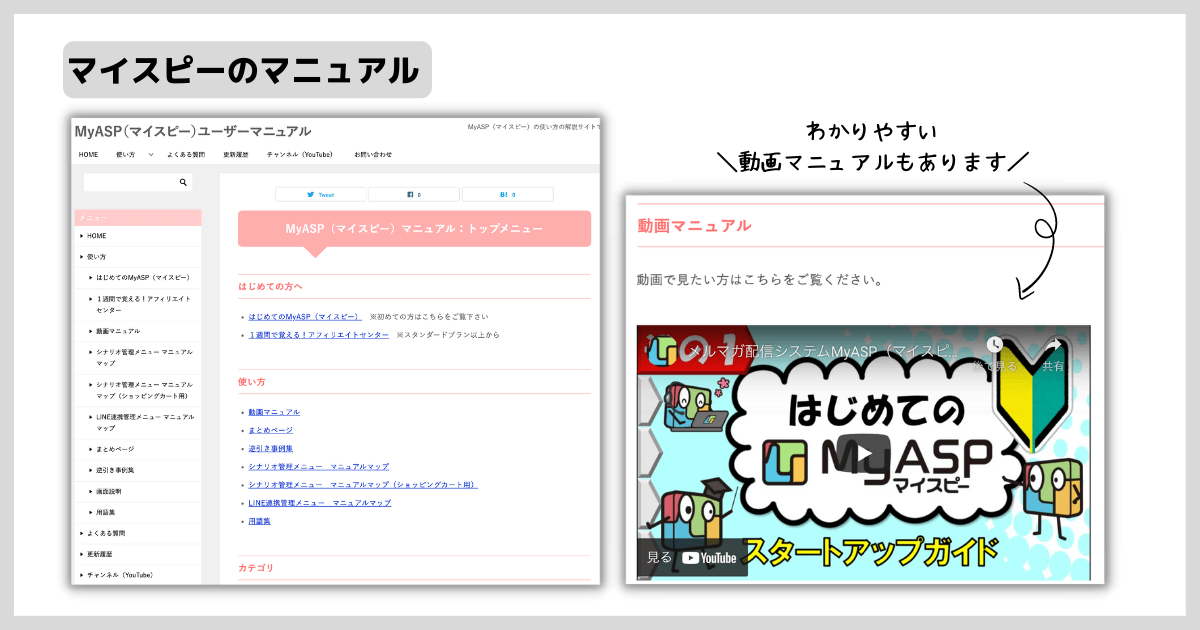Open お問い合わせ in the top navigation

pyautogui.click(x=373, y=155)
